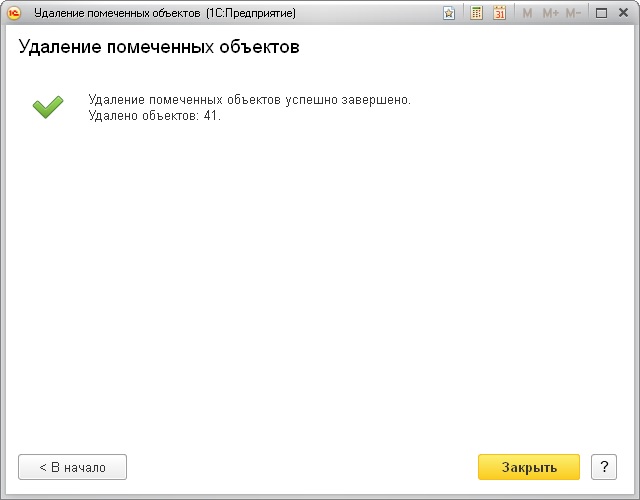The image size is (640, 500).
Task: Click the window title bar text
Action: point(164,13)
